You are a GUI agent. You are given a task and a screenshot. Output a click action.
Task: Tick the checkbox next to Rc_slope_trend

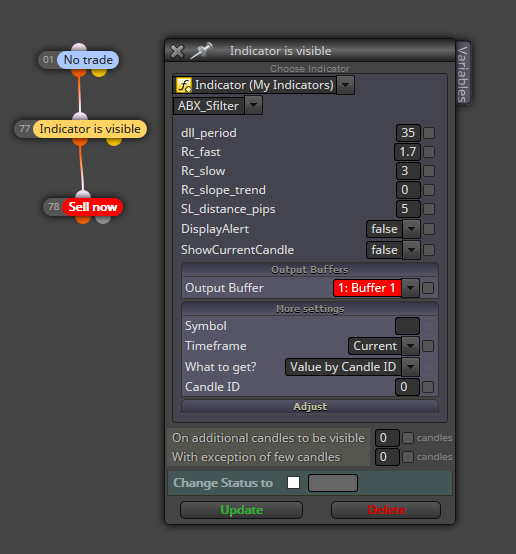[429, 190]
